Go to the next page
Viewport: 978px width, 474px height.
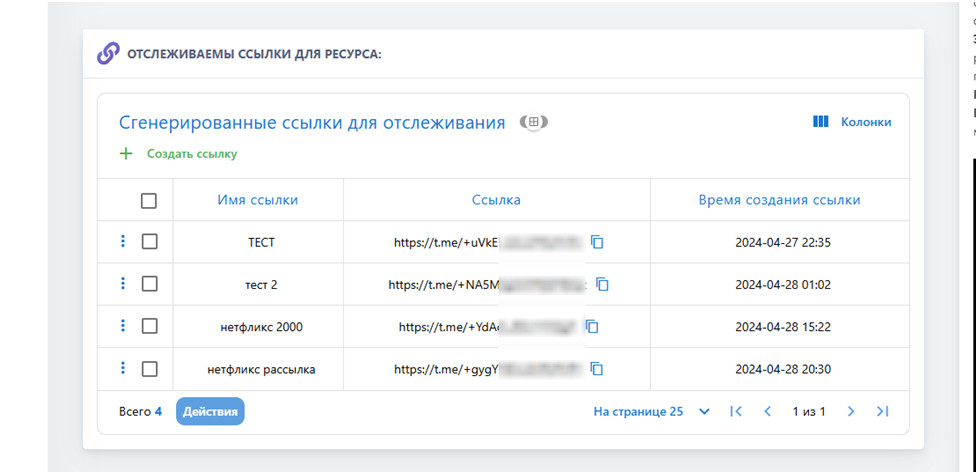[x=851, y=411]
